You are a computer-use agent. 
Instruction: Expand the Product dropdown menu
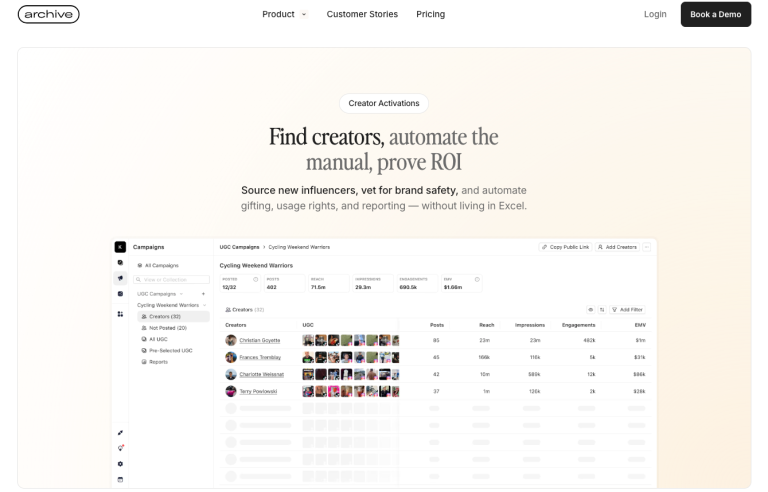284,14
